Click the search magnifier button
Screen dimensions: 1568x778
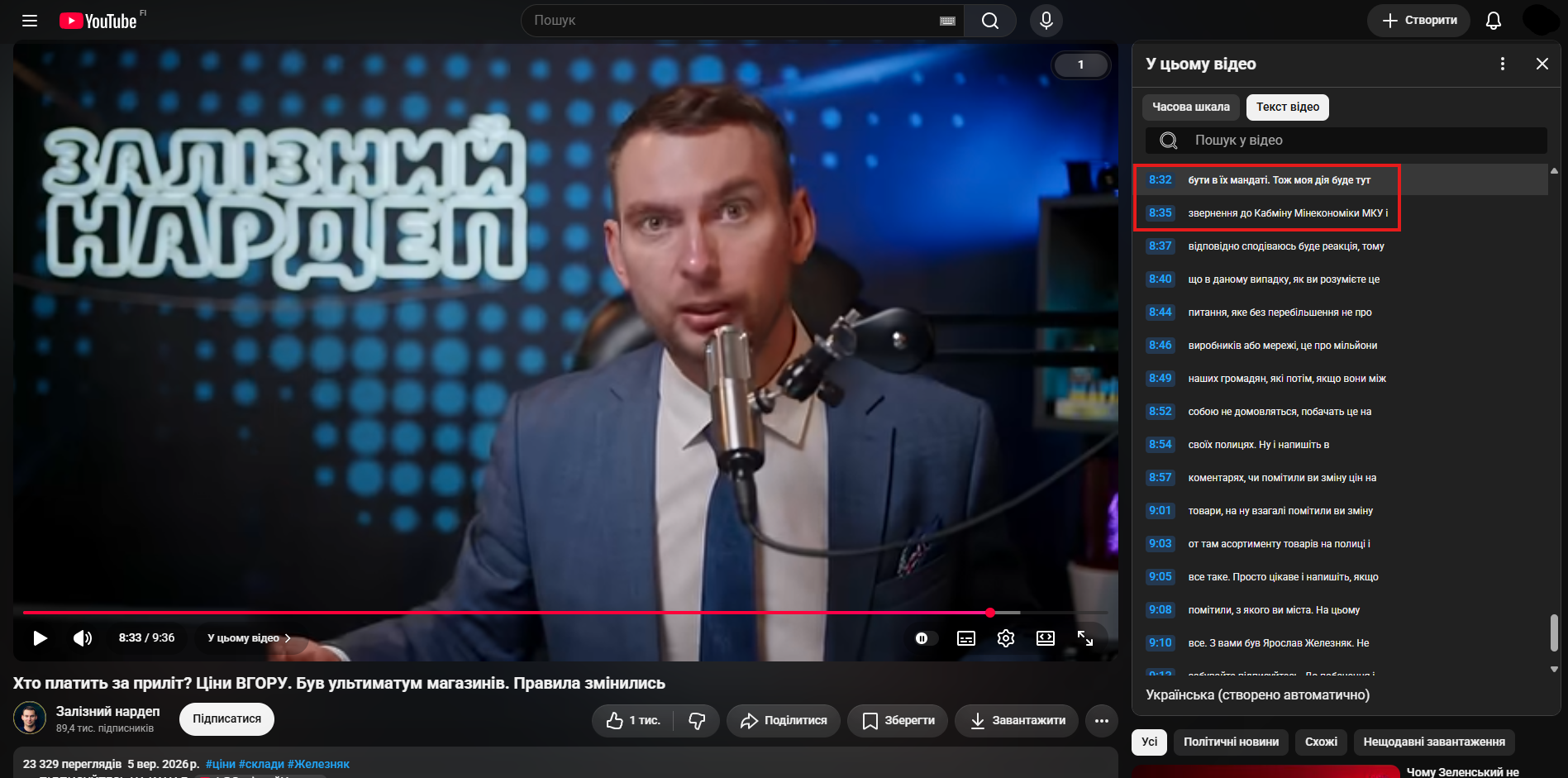point(990,21)
